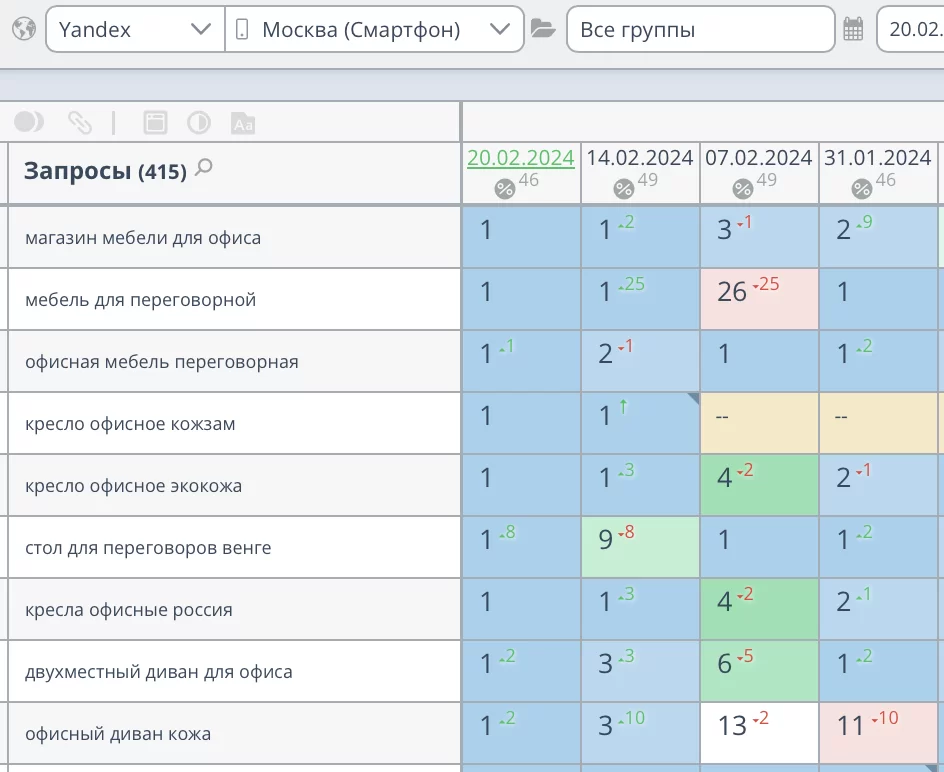Image resolution: width=944 pixels, height=772 pixels.
Task: Click query 'мебель для переговорной'
Action: 141,299
